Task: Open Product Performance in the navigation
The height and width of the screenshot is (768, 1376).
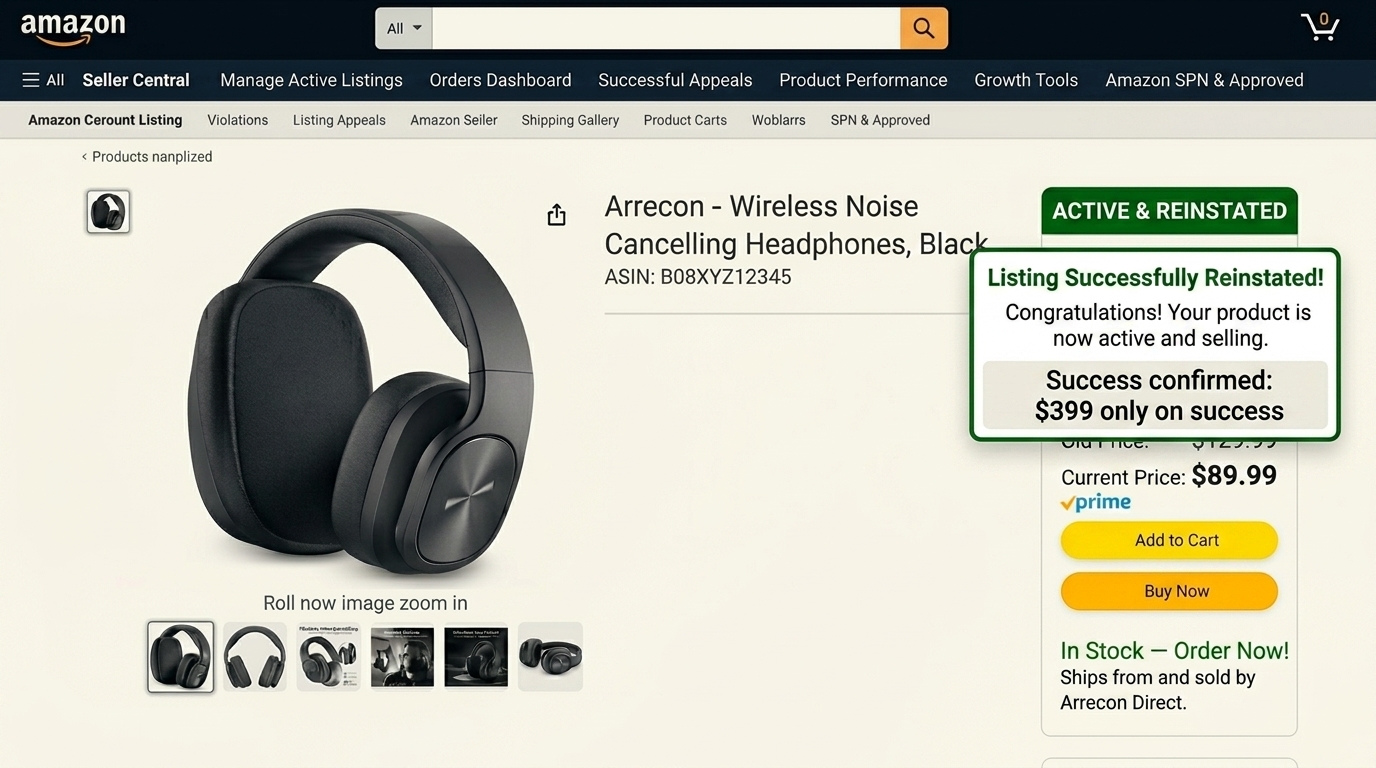Action: 862,80
